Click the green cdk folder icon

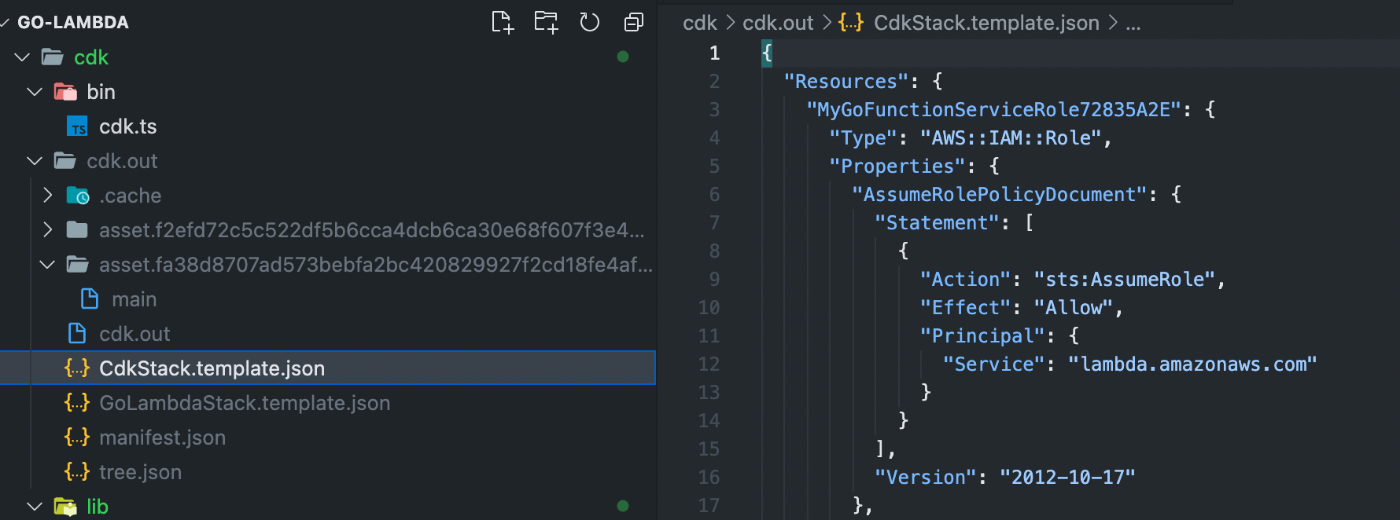coord(53,57)
